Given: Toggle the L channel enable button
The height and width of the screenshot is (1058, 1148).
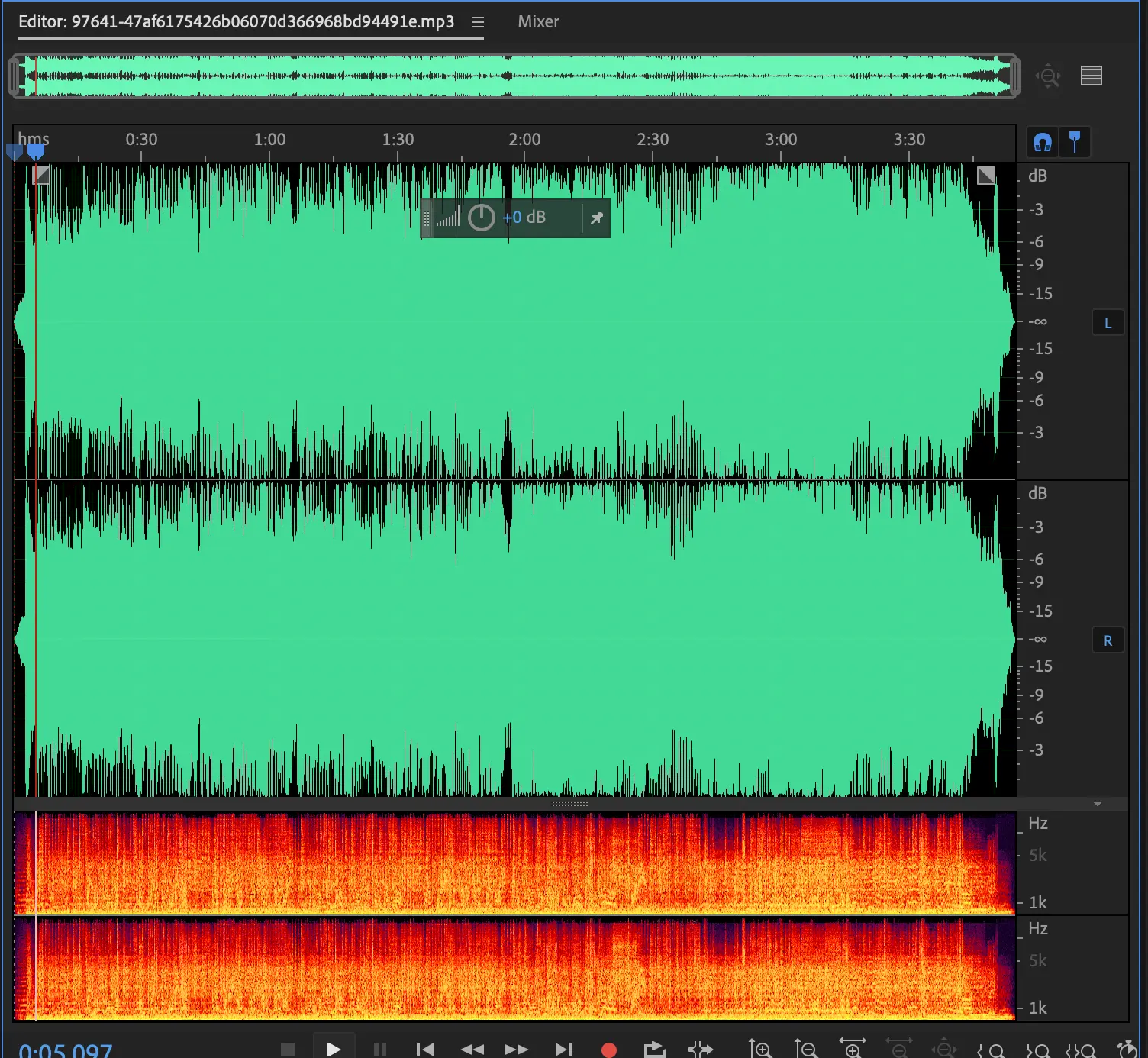Looking at the screenshot, I should [1108, 323].
